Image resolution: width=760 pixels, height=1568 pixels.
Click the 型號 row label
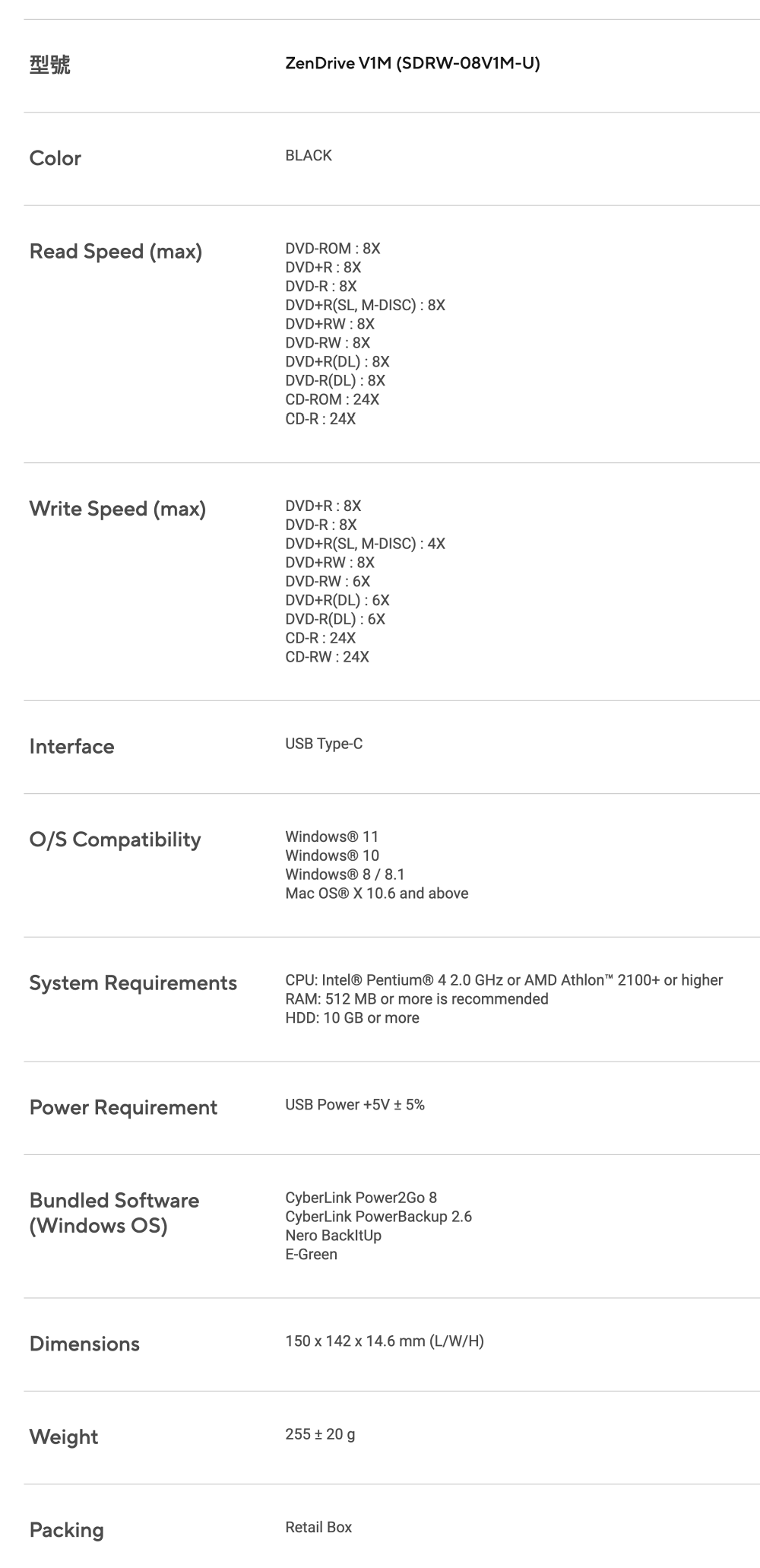(49, 65)
